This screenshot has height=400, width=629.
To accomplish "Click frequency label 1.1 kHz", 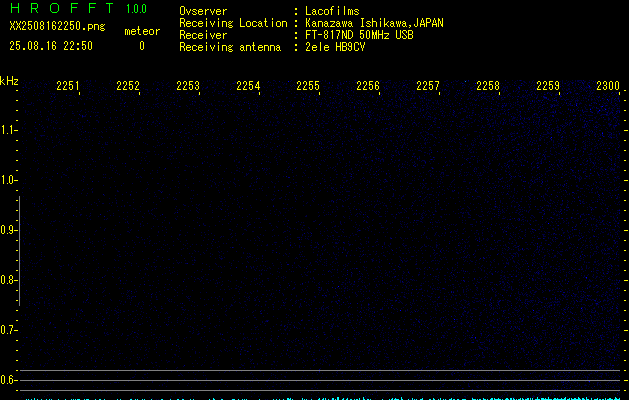I will 8,130.
